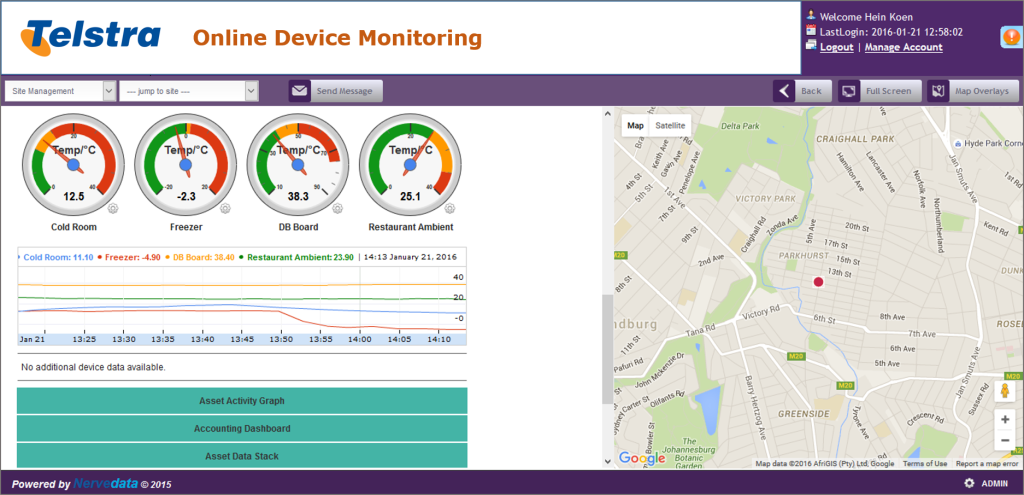The image size is (1024, 495).
Task: Click the Back button label
Action: click(x=811, y=91)
